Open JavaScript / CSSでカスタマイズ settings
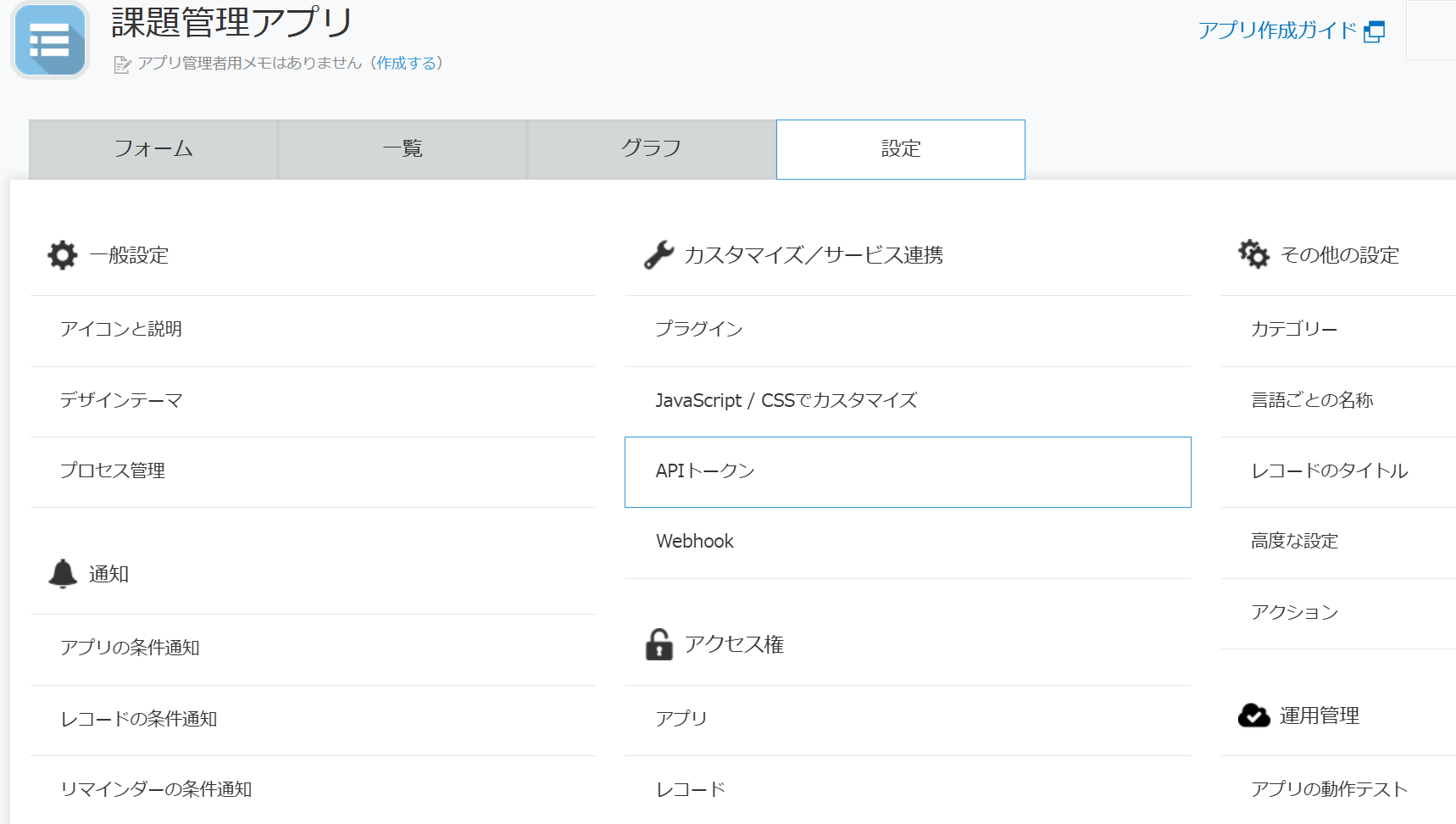This screenshot has height=824, width=1456. tap(786, 401)
